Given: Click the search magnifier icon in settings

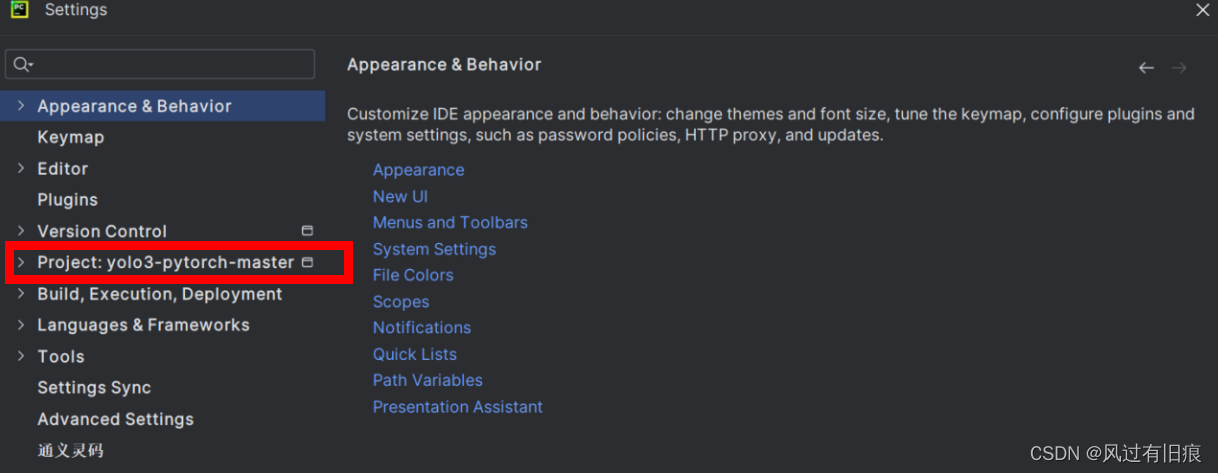Looking at the screenshot, I should (22, 64).
